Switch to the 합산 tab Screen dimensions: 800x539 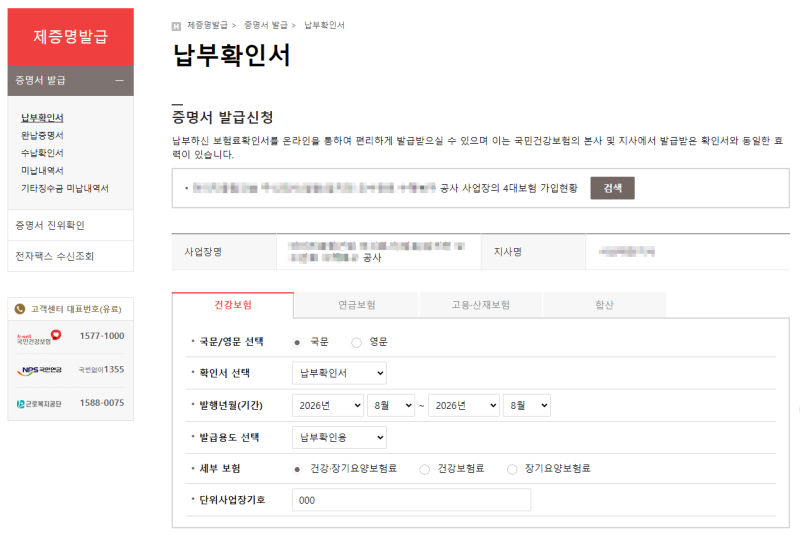point(604,305)
